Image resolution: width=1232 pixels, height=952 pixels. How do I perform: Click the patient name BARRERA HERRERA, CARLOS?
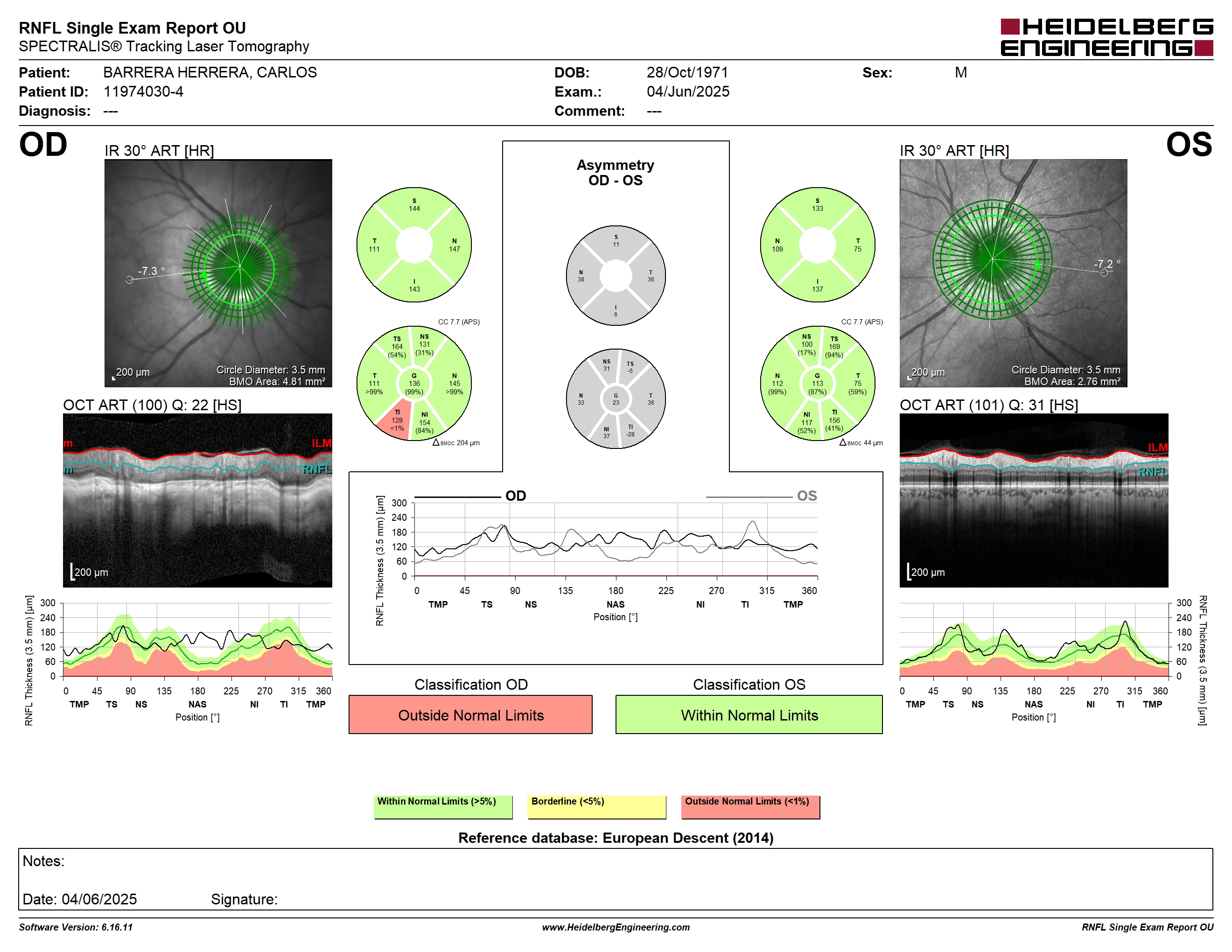click(210, 73)
